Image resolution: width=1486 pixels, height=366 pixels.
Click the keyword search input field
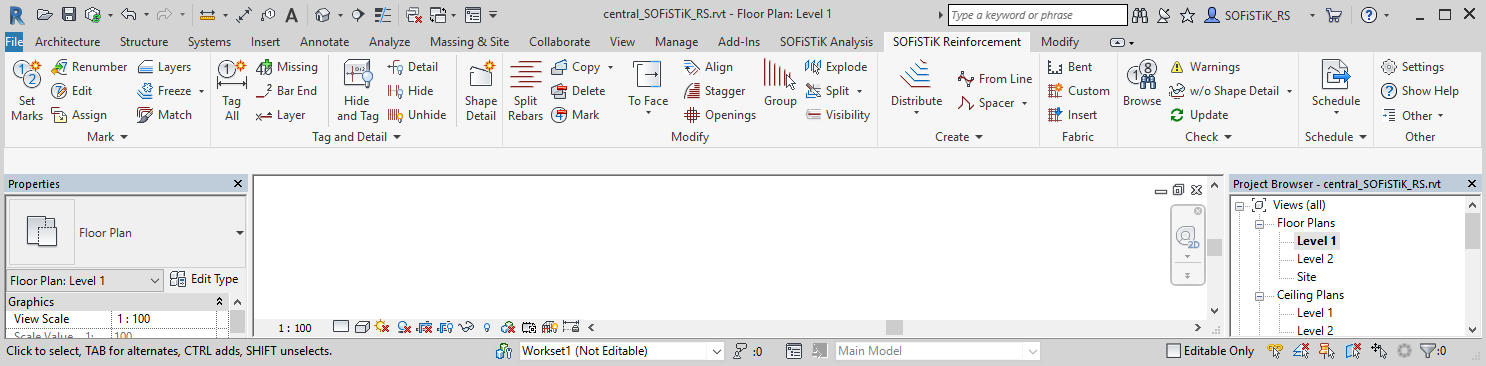[1037, 15]
